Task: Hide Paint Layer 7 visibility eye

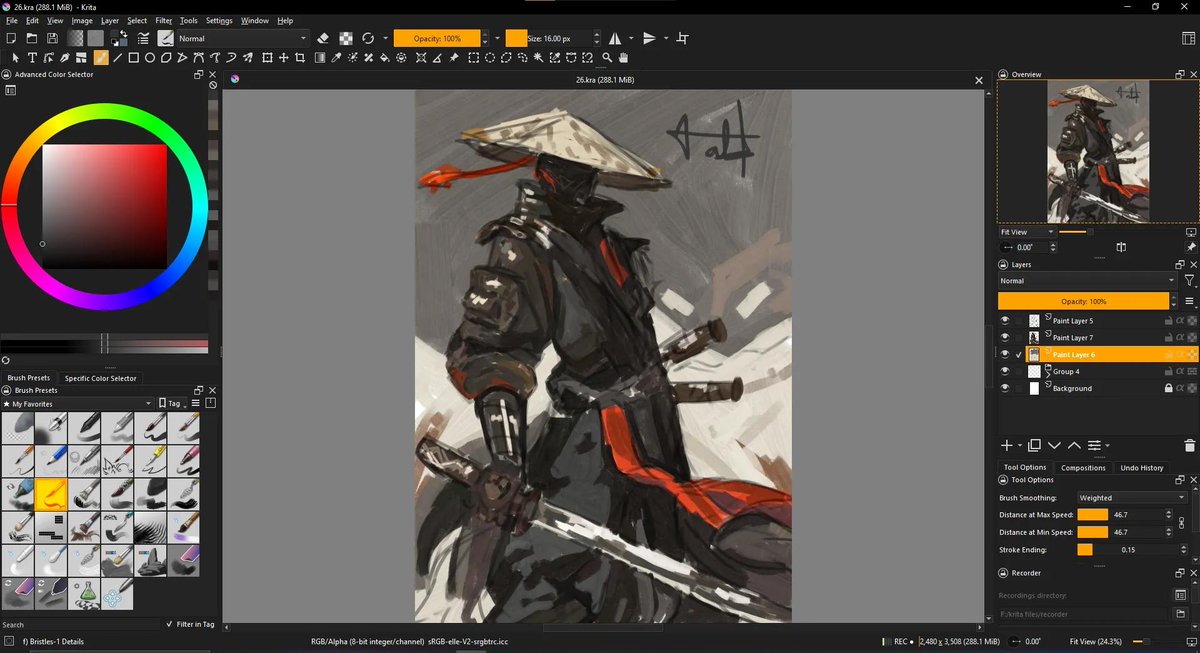Action: coord(1005,338)
